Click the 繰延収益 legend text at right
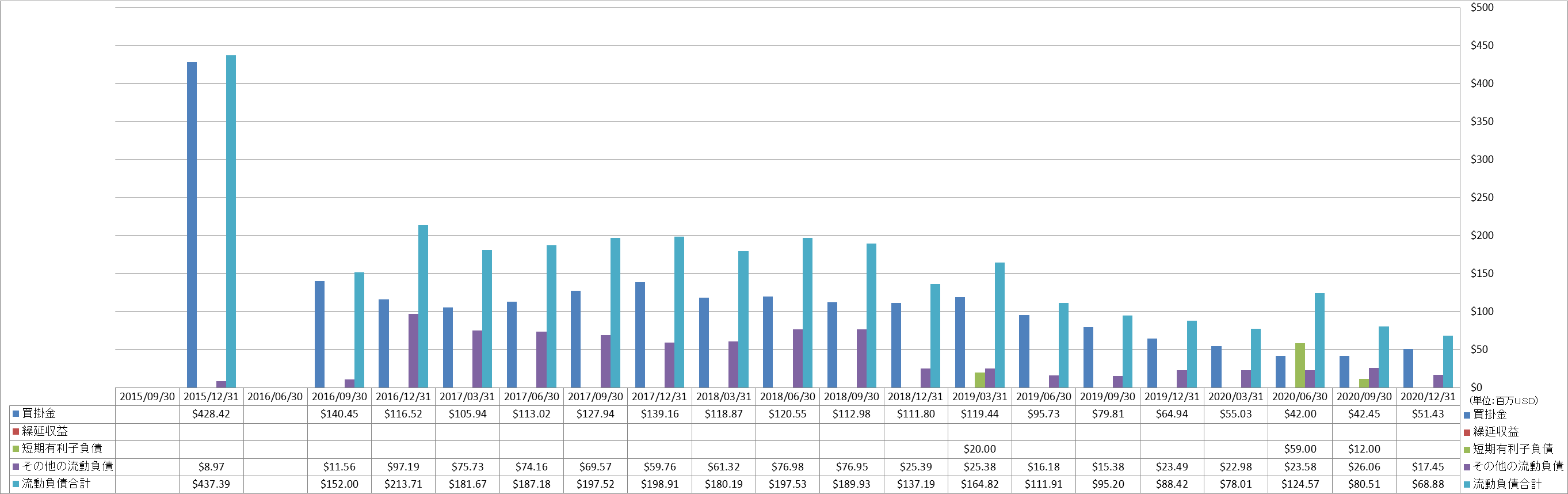This screenshot has width=1568, height=494. tap(1496, 432)
